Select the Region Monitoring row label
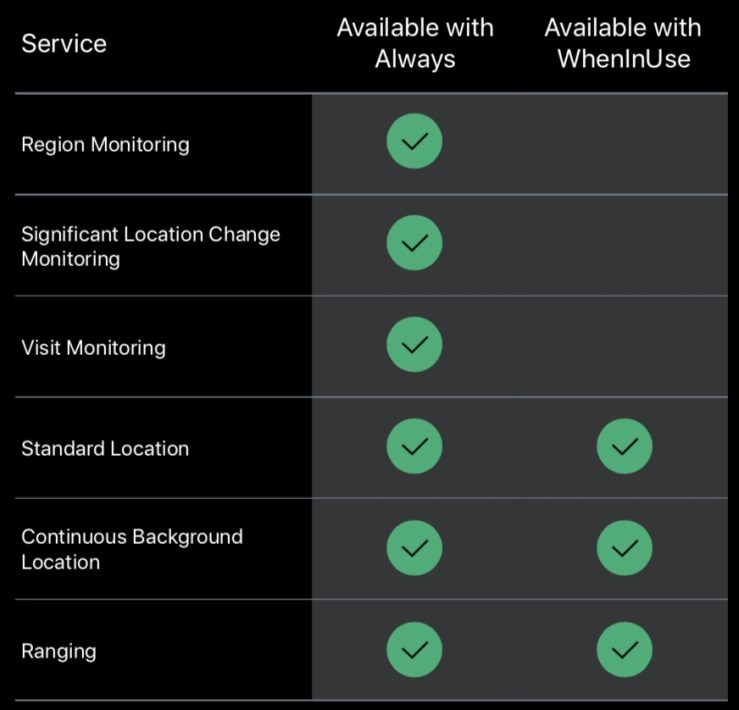The image size is (739, 710). (x=105, y=144)
